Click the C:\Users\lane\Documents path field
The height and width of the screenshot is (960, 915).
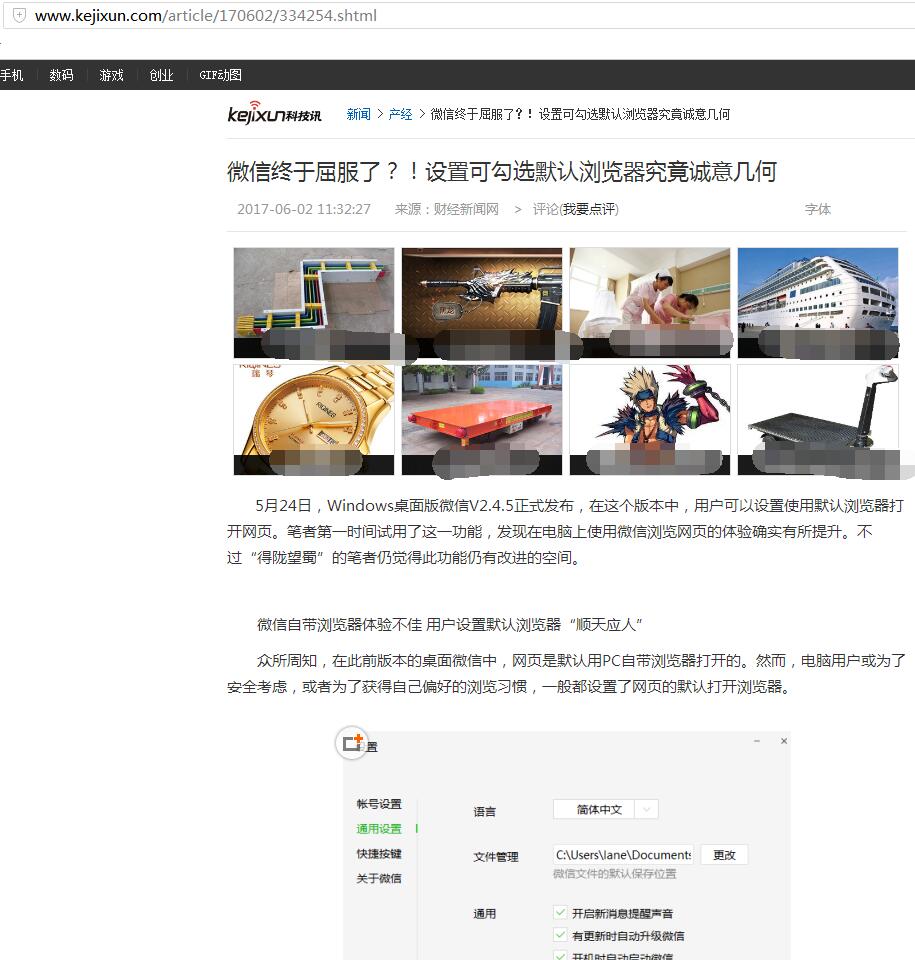point(623,855)
